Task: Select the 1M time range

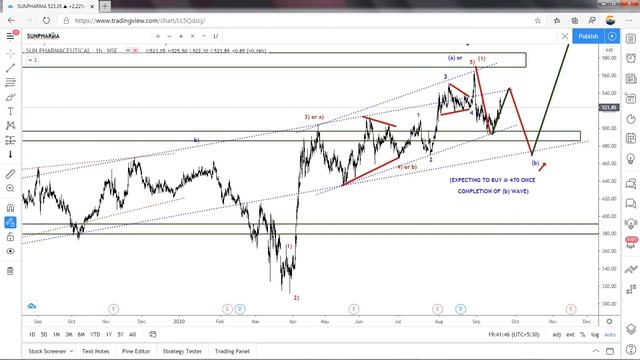Action: pyautogui.click(x=56, y=334)
